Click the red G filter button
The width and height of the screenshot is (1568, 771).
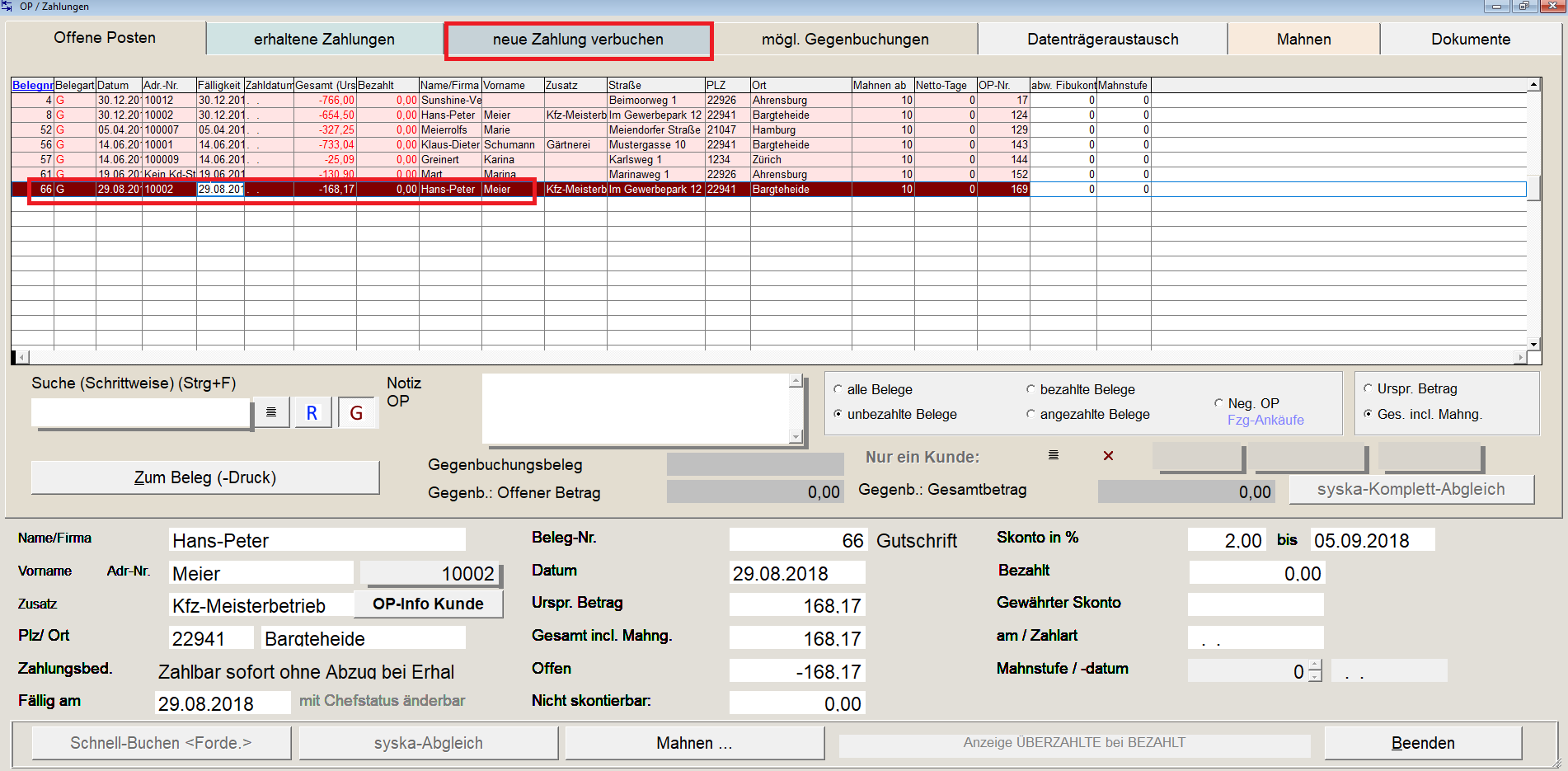(x=356, y=412)
